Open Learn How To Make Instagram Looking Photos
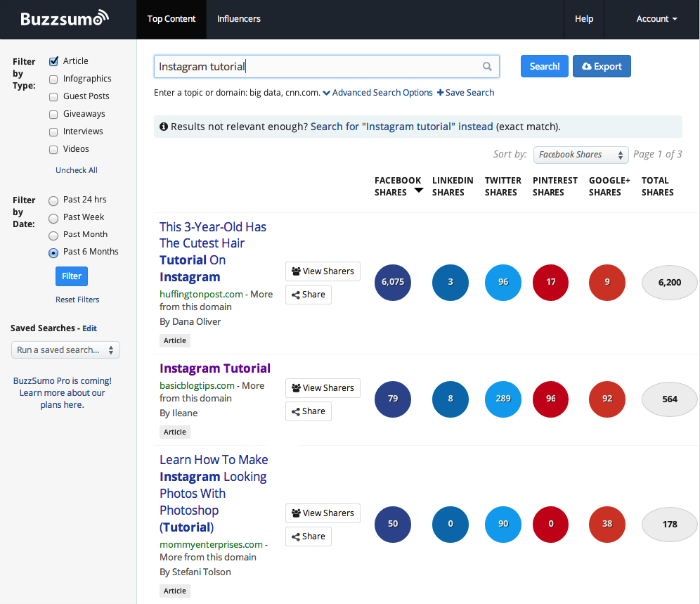This screenshot has width=700, height=604. coord(214,493)
